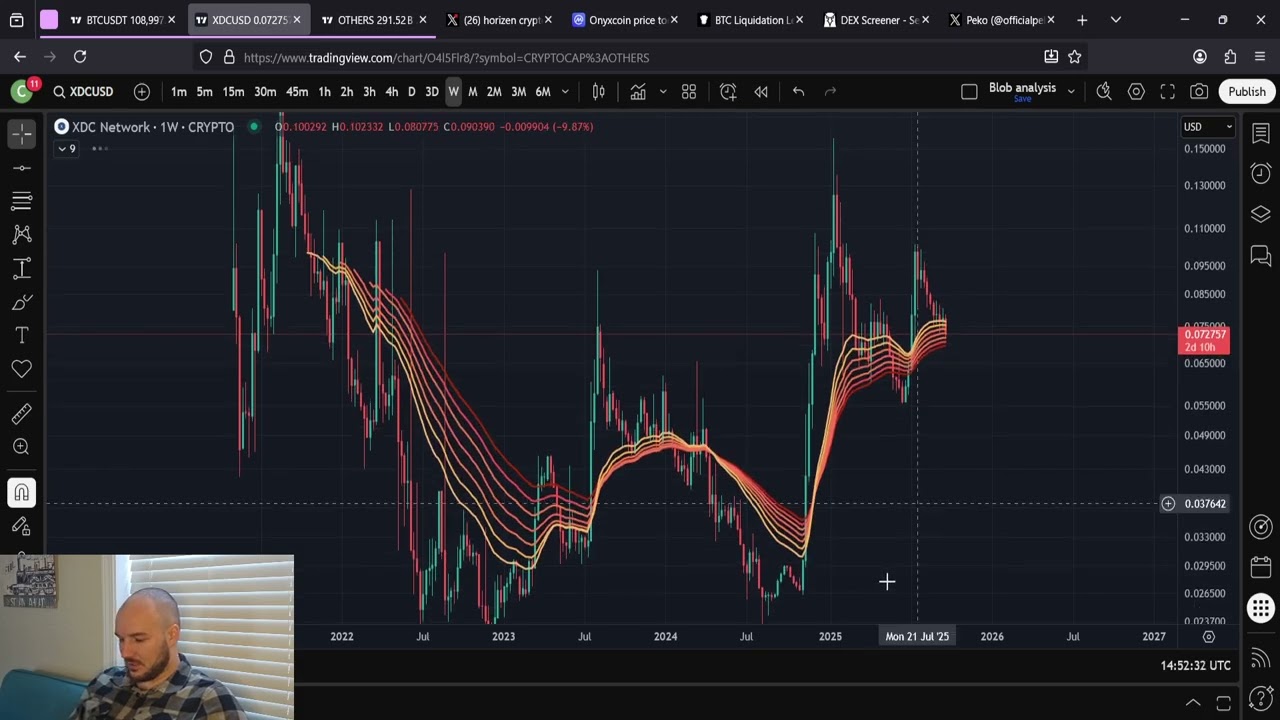Select the weekly W timeframe
This screenshot has height=720, width=1280.
453,92
